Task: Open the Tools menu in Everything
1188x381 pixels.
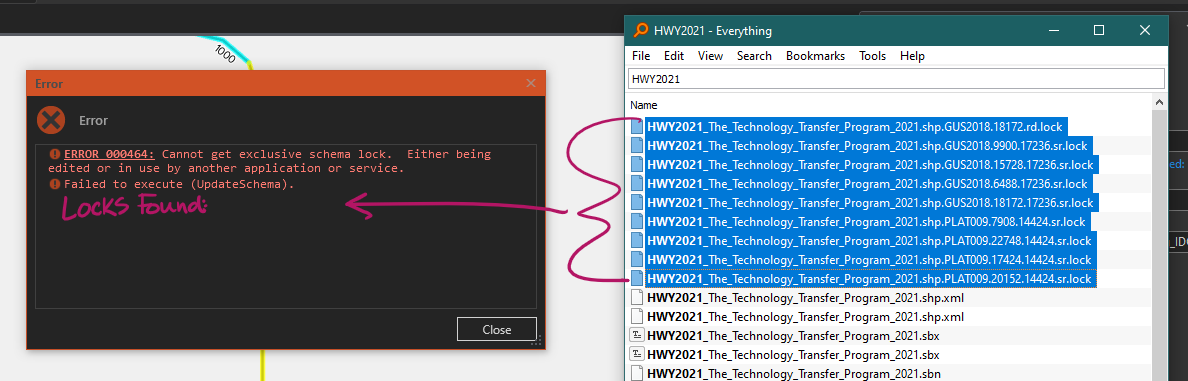Action: point(873,56)
